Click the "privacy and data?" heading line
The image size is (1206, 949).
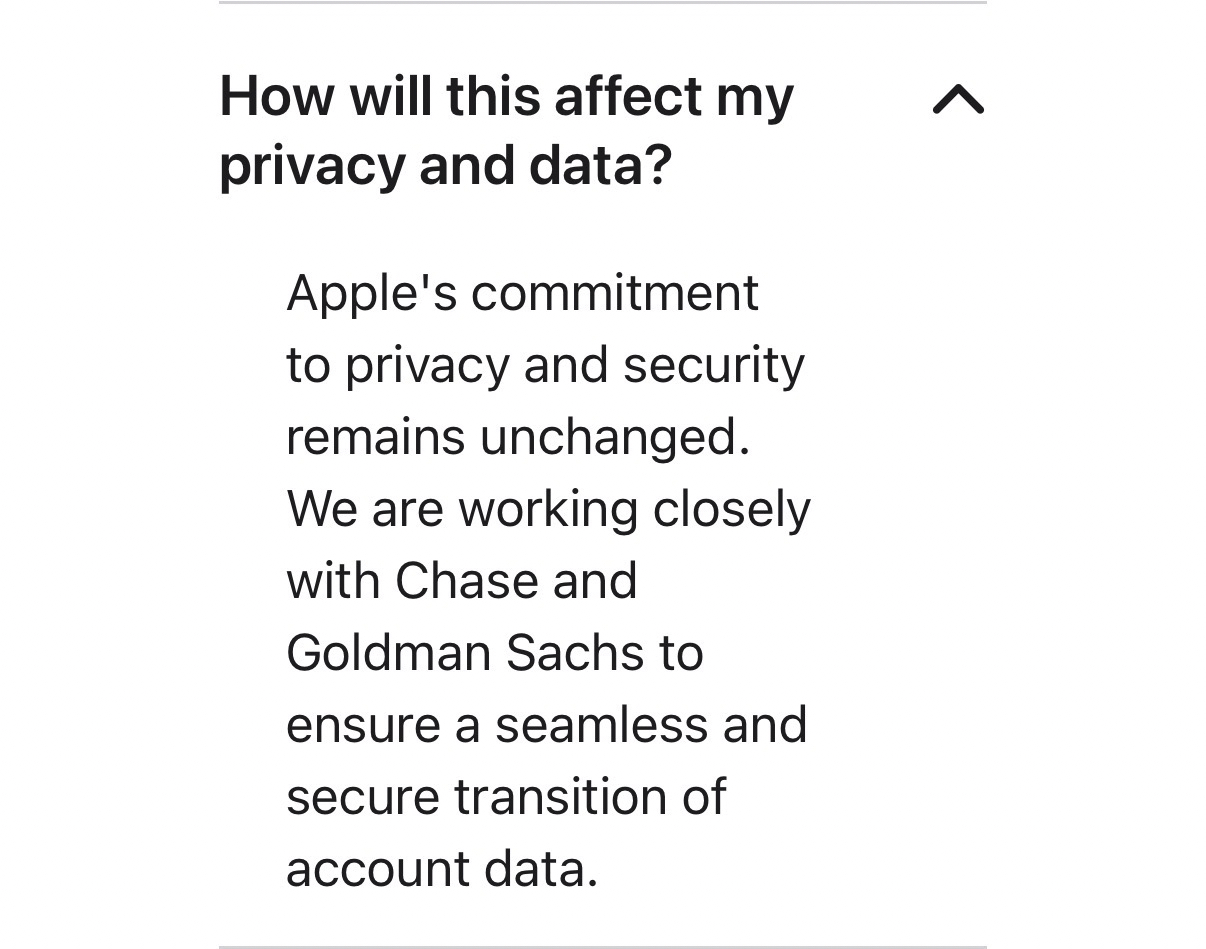click(x=445, y=166)
